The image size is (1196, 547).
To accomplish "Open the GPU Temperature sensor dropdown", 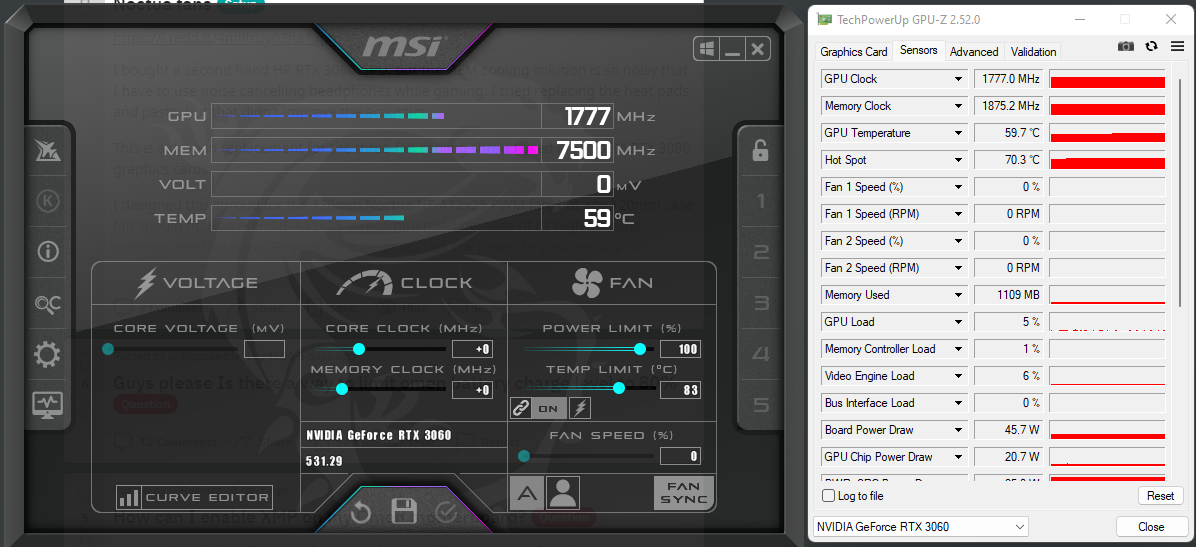I will pyautogui.click(x=958, y=133).
